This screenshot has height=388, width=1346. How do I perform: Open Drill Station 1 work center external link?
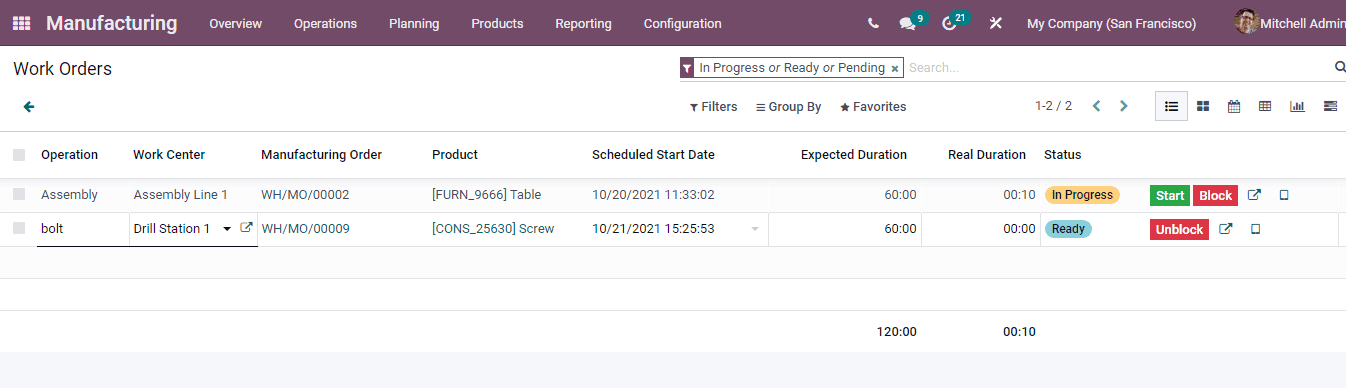[246, 228]
